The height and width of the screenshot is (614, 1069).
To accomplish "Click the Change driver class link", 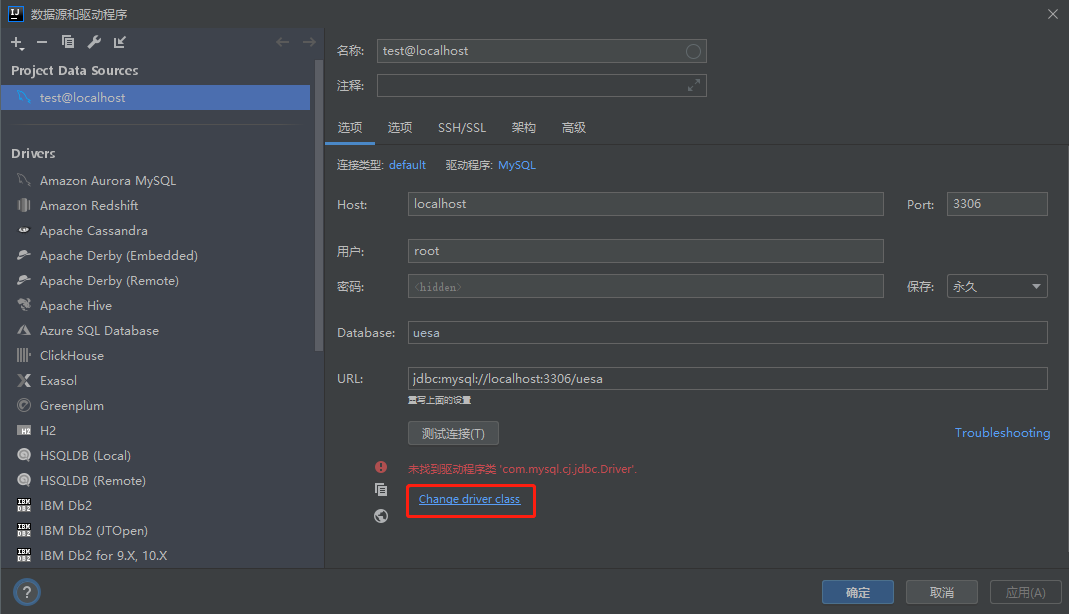I will click(x=470, y=499).
